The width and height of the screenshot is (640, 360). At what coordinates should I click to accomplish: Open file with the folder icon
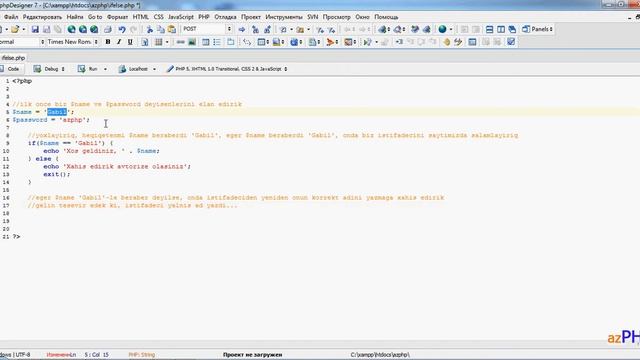tap(15, 29)
